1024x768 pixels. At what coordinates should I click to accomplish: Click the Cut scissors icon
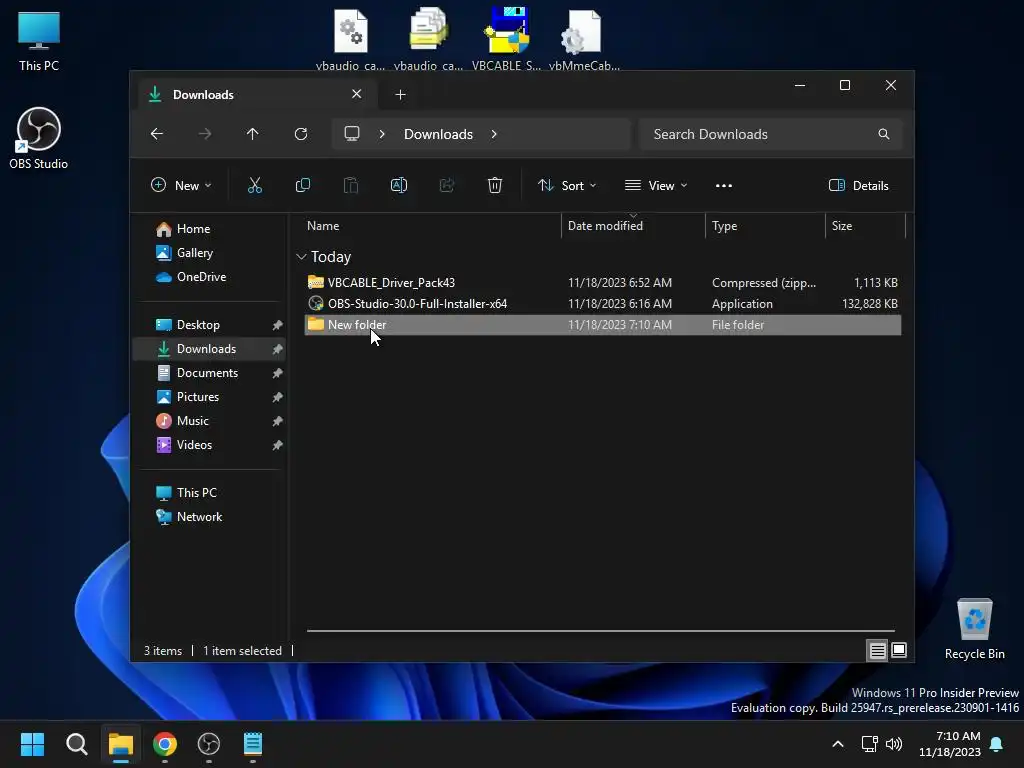coord(255,185)
